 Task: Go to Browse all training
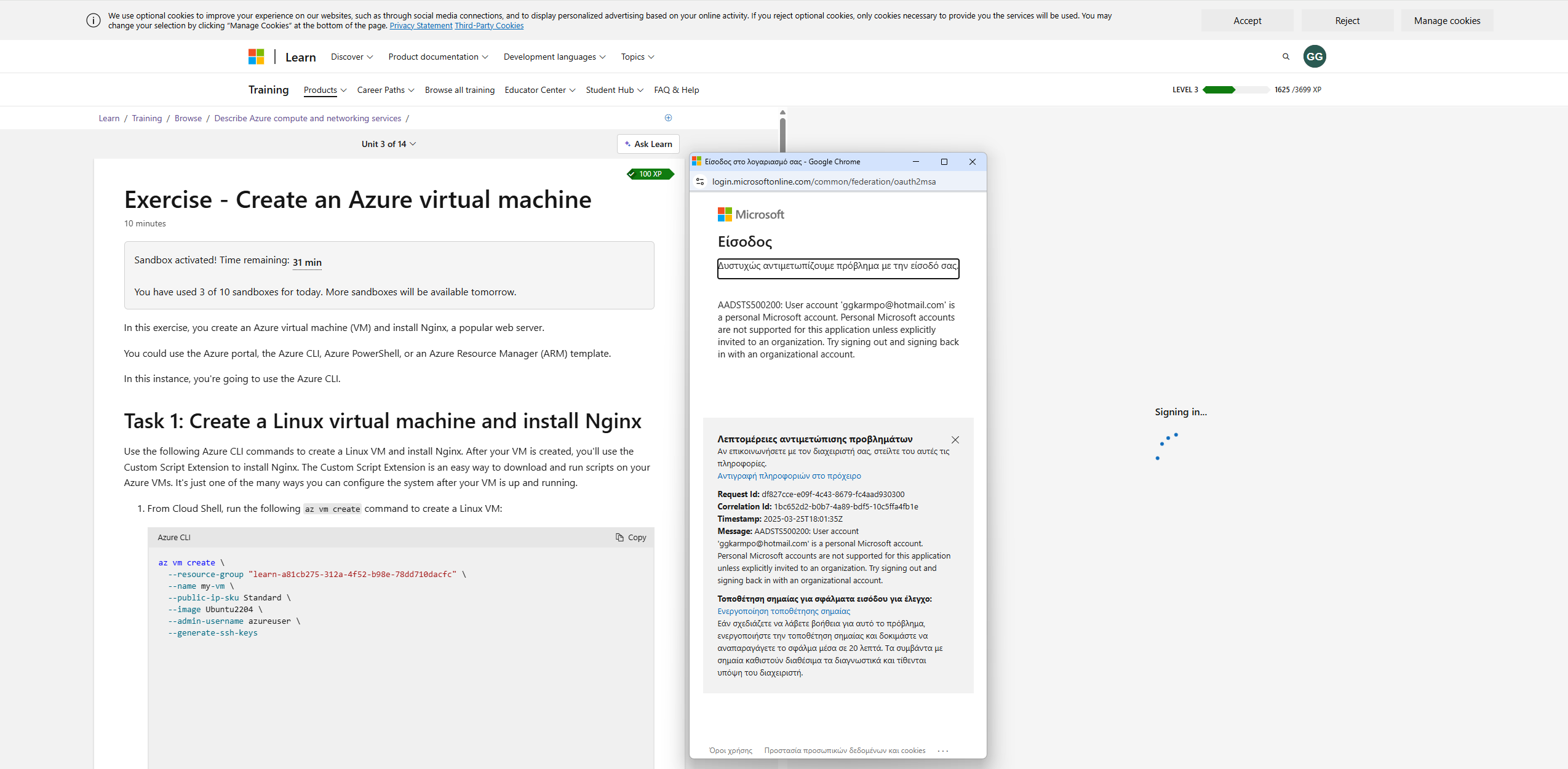pyautogui.click(x=460, y=90)
